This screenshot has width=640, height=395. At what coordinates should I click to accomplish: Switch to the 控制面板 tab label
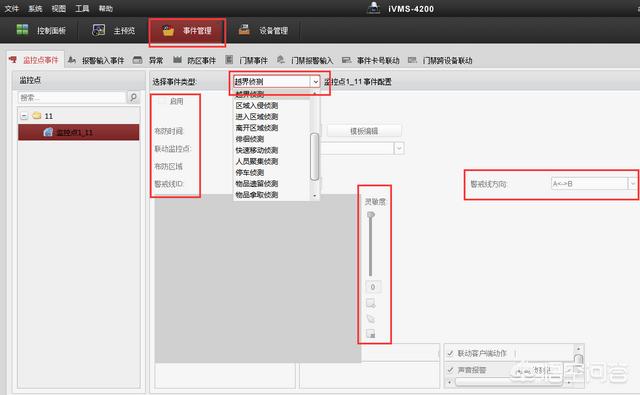[x=51, y=31]
